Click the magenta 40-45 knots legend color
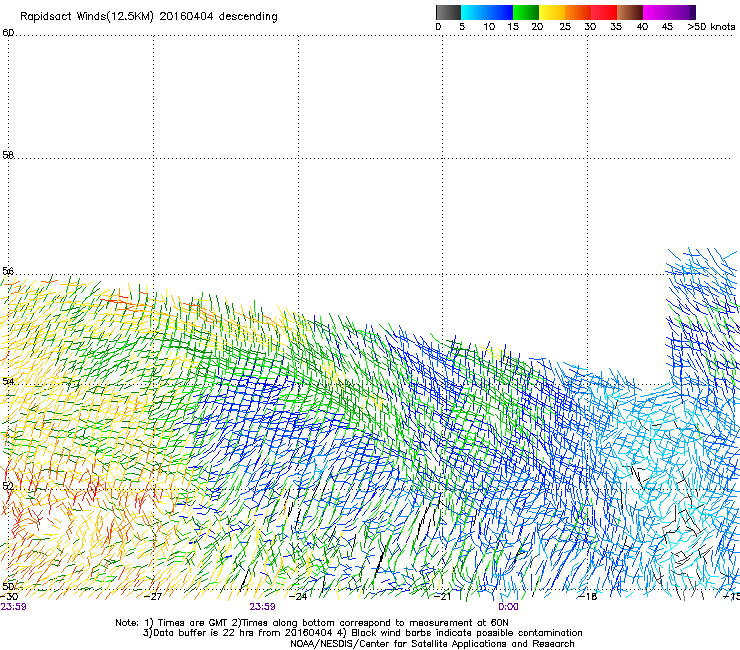 coord(656,12)
